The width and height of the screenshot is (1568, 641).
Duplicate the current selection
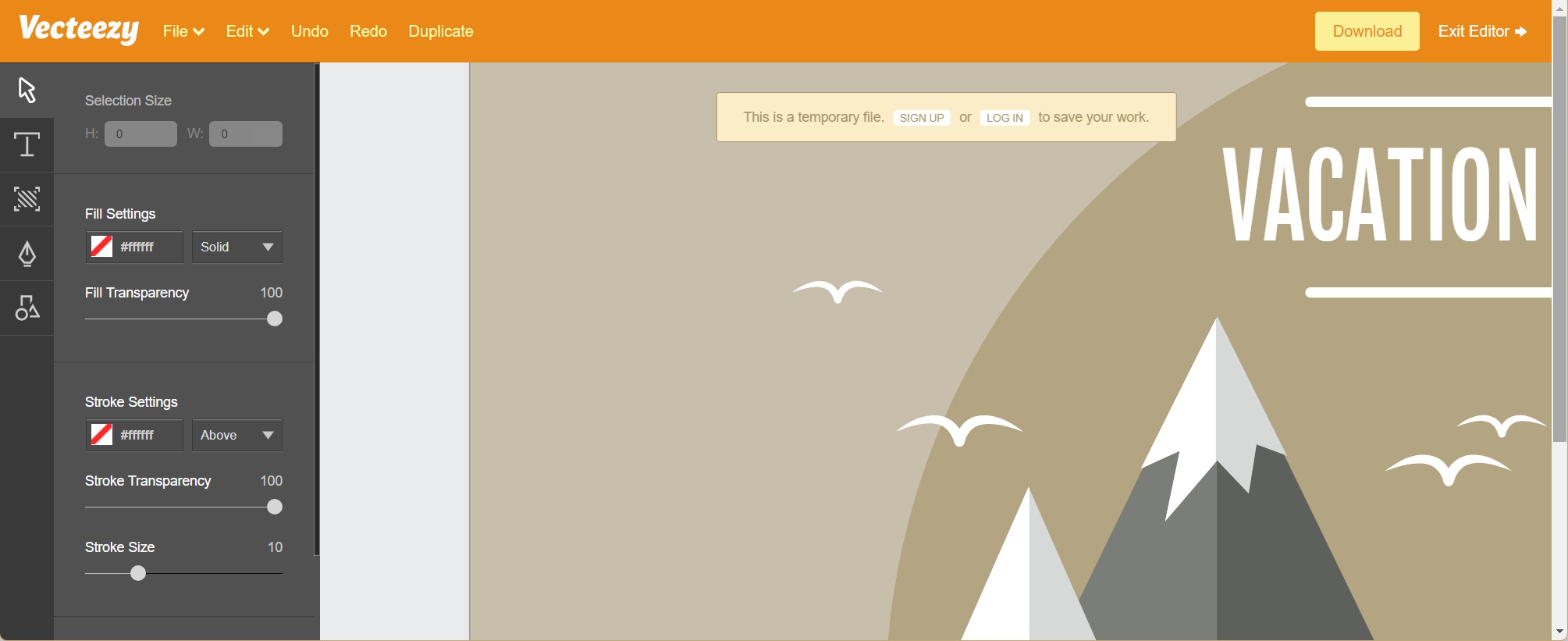pyautogui.click(x=441, y=31)
